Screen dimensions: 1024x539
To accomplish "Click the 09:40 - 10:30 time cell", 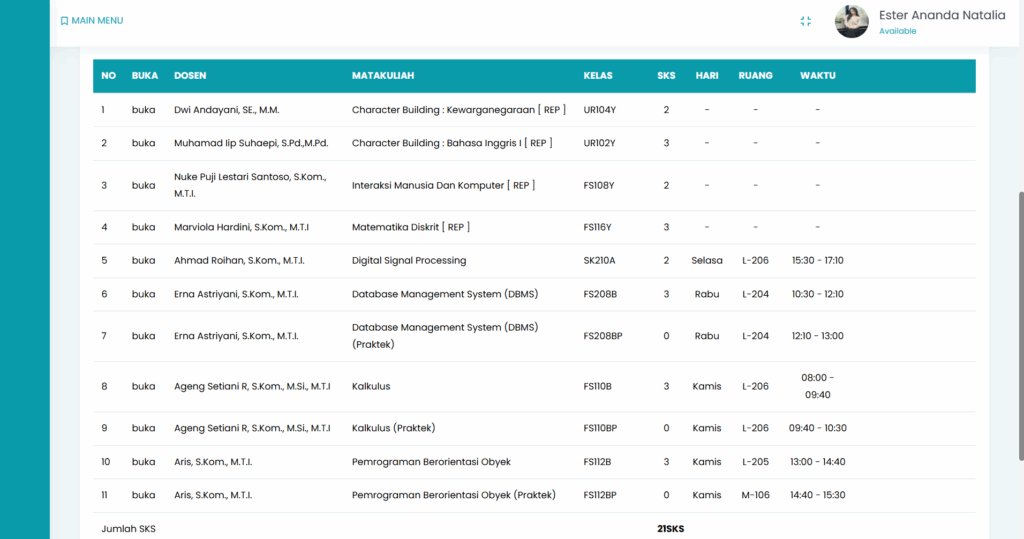I will pyautogui.click(x=818, y=429).
